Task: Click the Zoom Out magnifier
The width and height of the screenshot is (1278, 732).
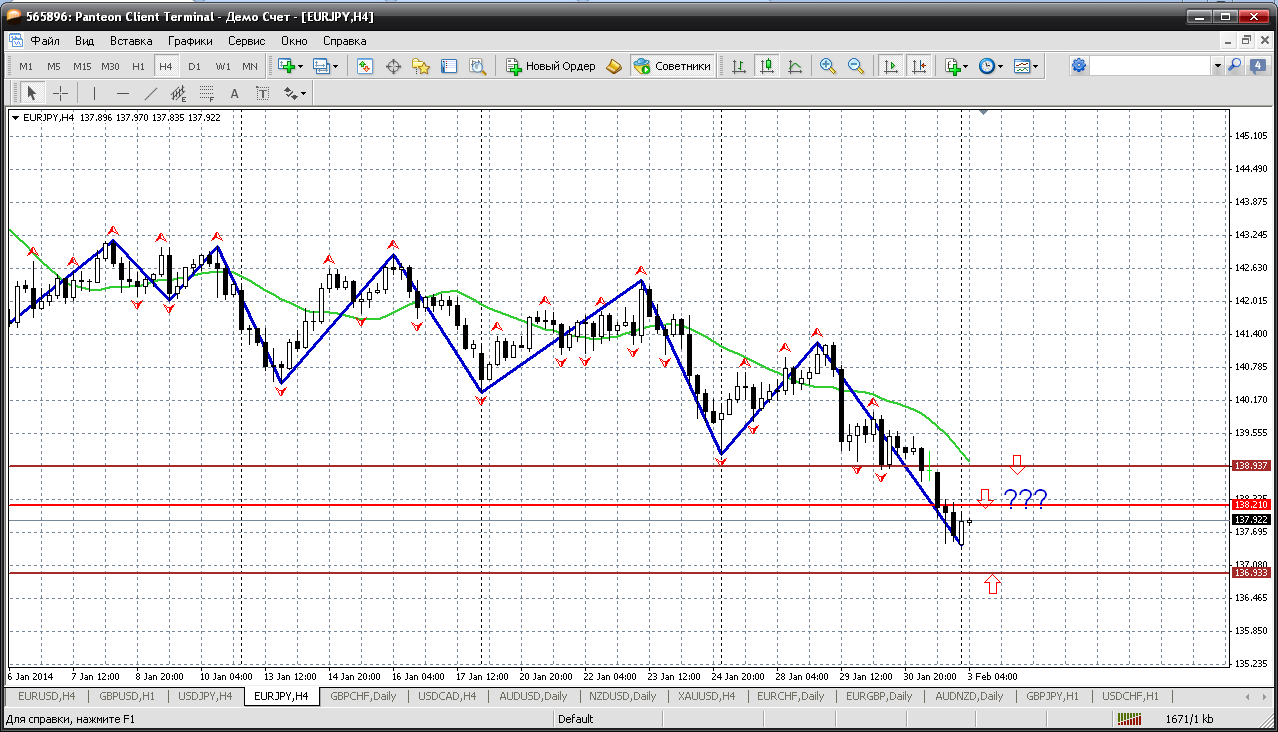Action: point(856,66)
